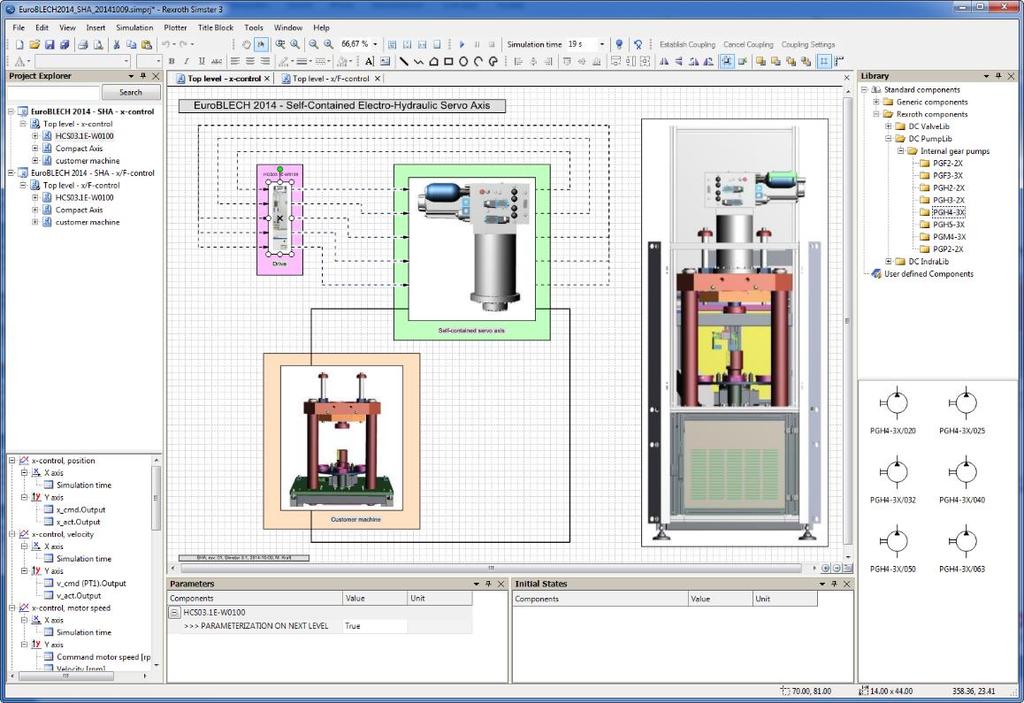The width and height of the screenshot is (1024, 703).
Task: Open the File menu
Action: click(18, 27)
